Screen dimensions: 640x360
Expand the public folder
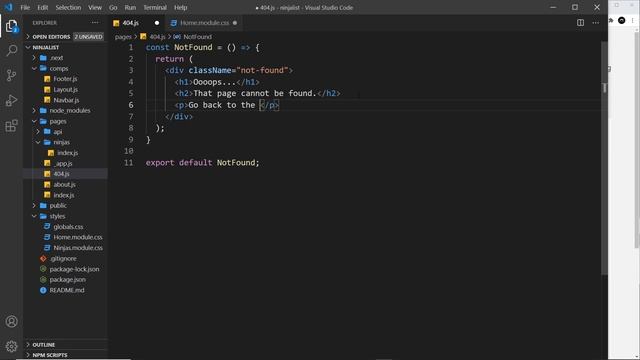coord(65,206)
